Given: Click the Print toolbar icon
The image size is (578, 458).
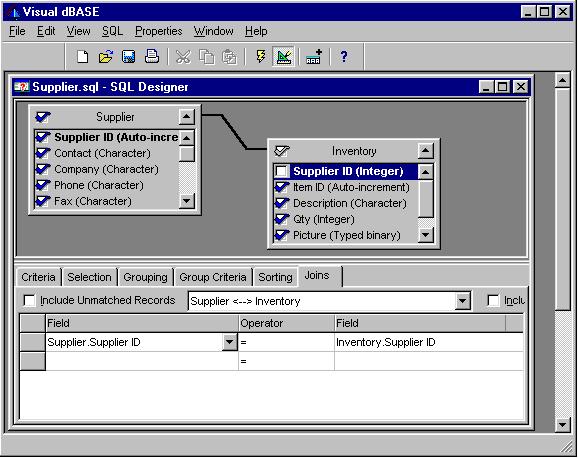Looking at the screenshot, I should [x=152, y=56].
